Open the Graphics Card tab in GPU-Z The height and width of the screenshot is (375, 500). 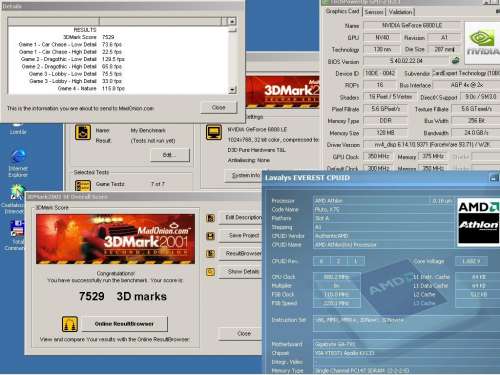tap(342, 11)
